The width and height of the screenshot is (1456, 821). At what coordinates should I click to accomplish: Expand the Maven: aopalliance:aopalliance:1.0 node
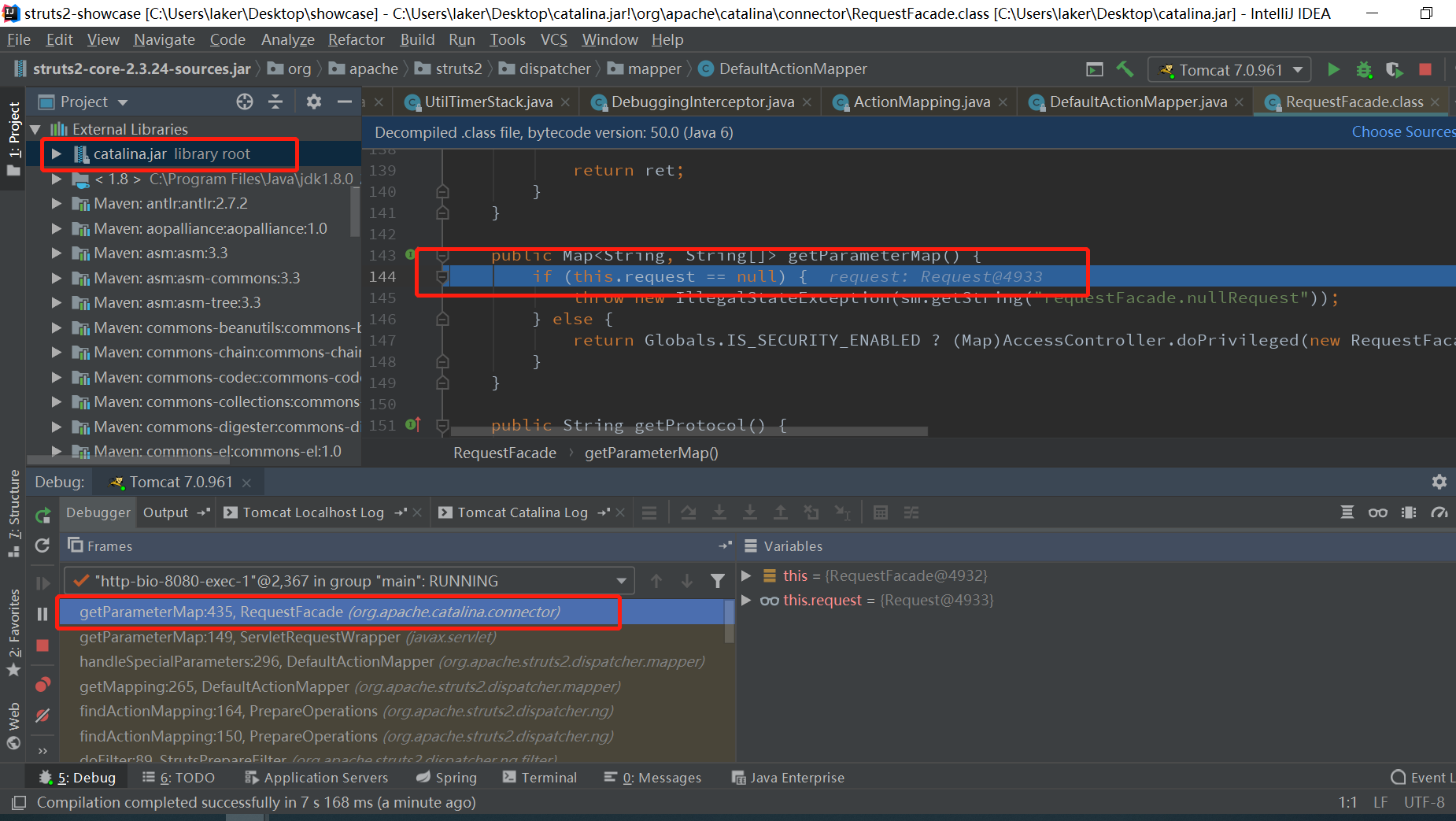tap(56, 228)
